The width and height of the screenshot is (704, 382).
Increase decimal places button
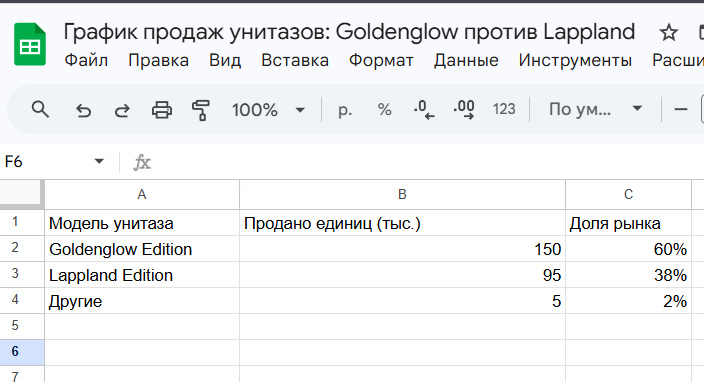point(464,110)
